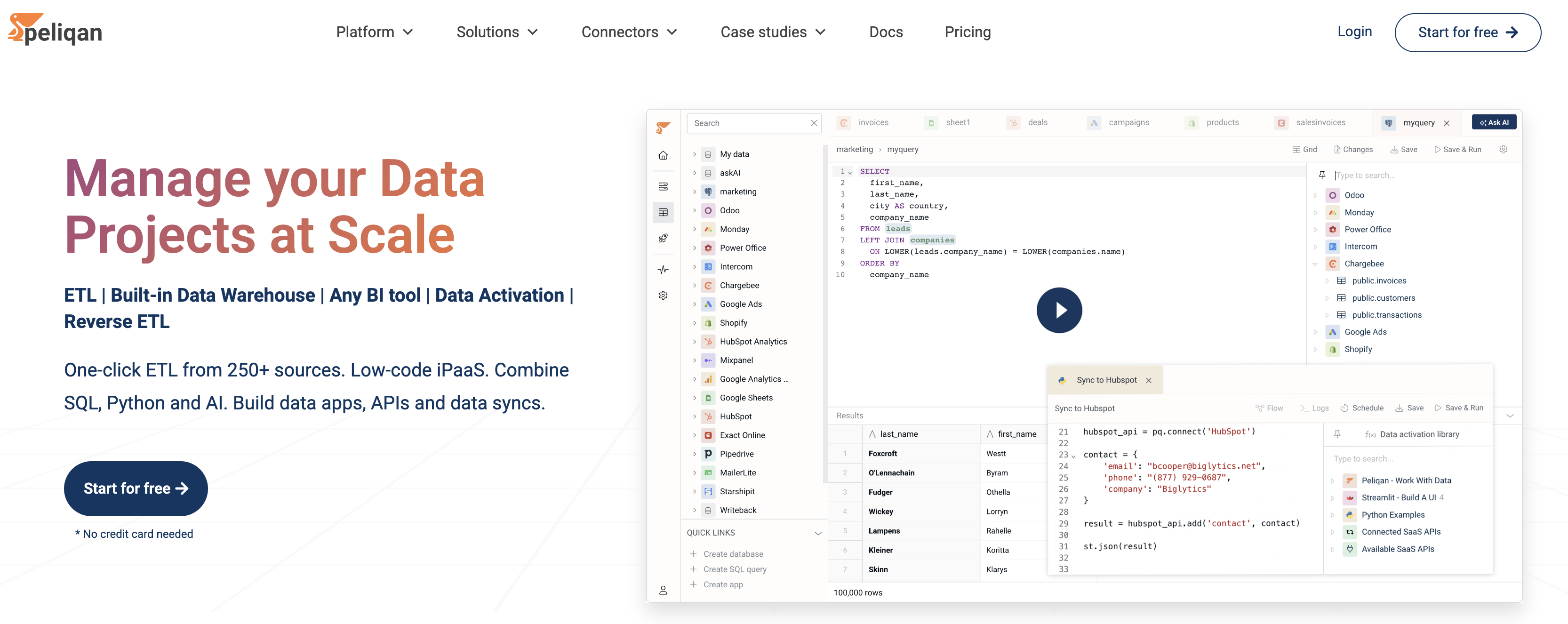Click the Mixpanel icon in tree
The height and width of the screenshot is (624, 1568).
pyautogui.click(x=708, y=360)
